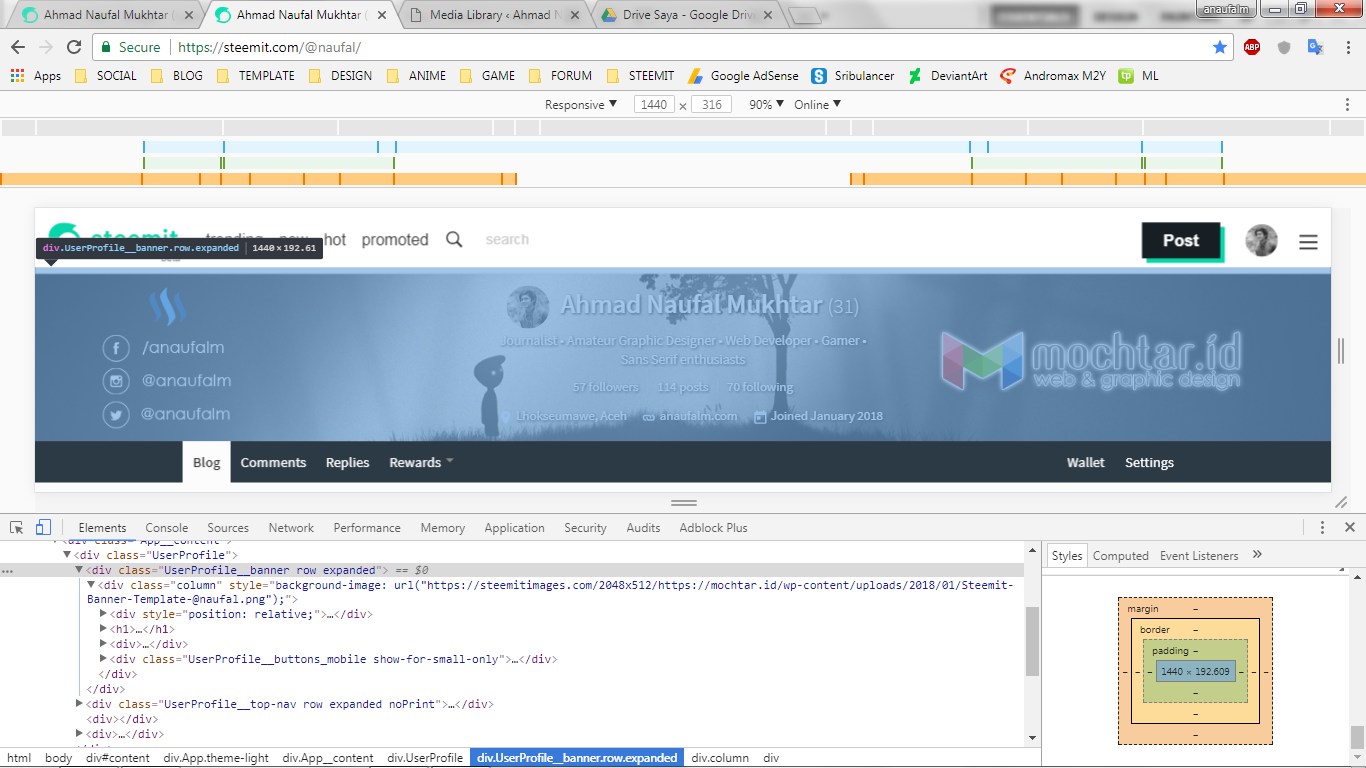Open the Comments profile tab

273,463
